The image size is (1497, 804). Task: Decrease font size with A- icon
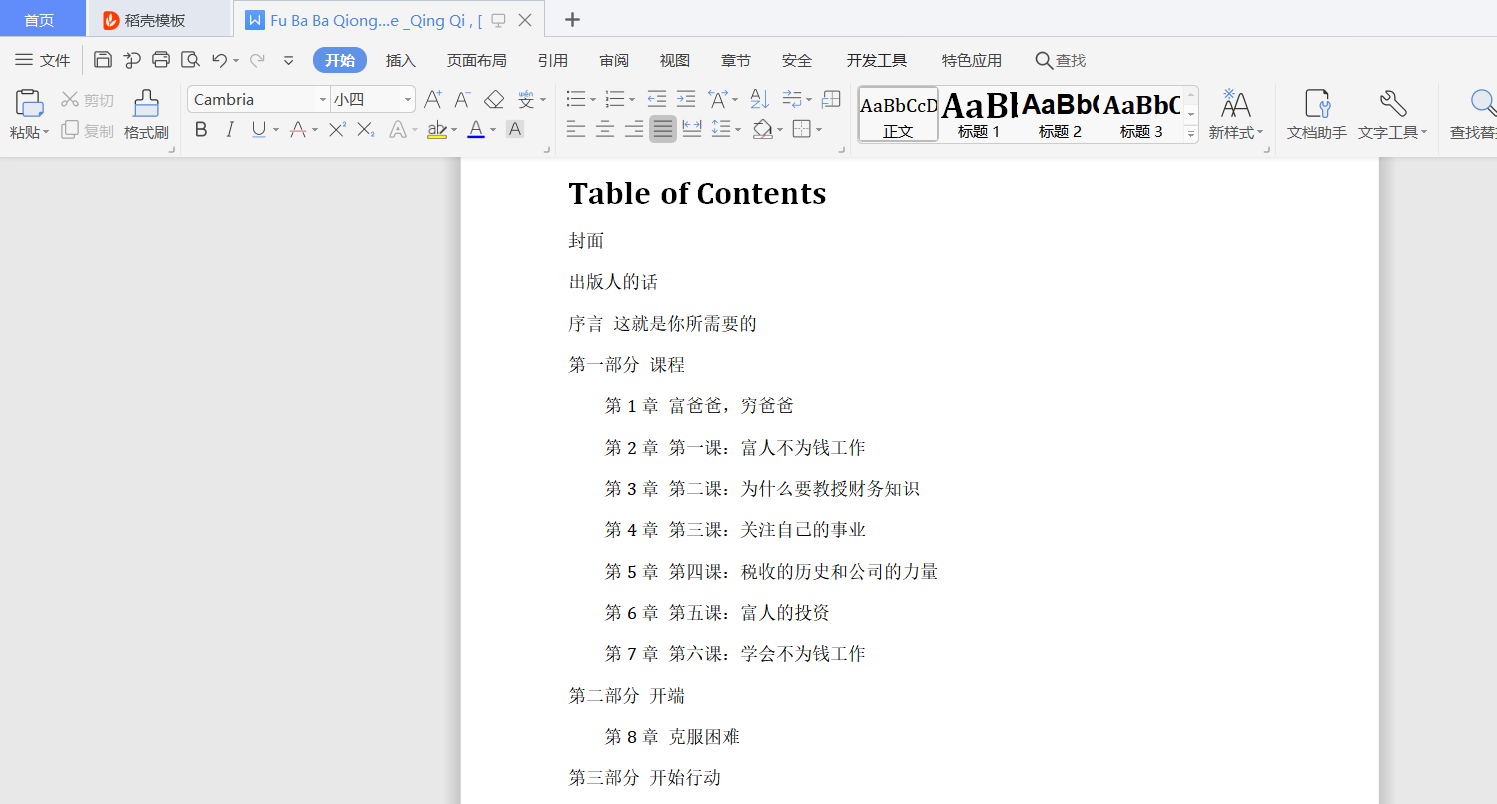(462, 99)
